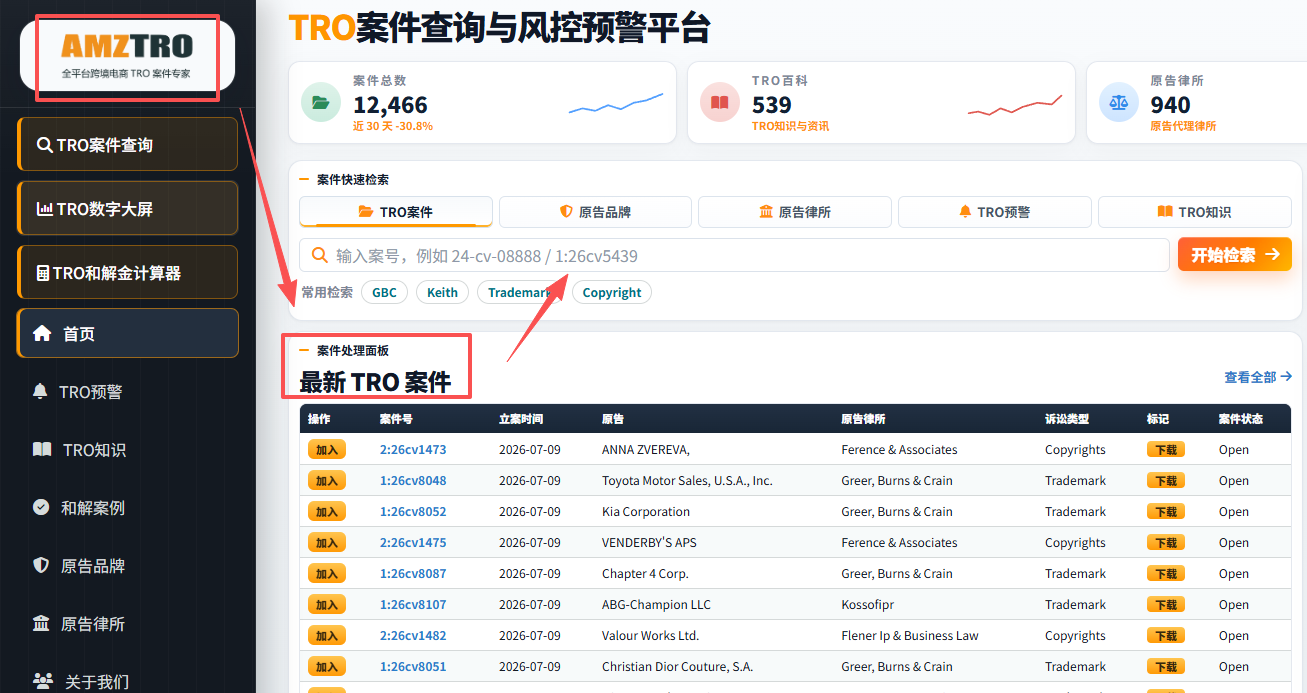Click 加入 for case 1:26cv8107
This screenshot has width=1307, height=693.
(326, 604)
